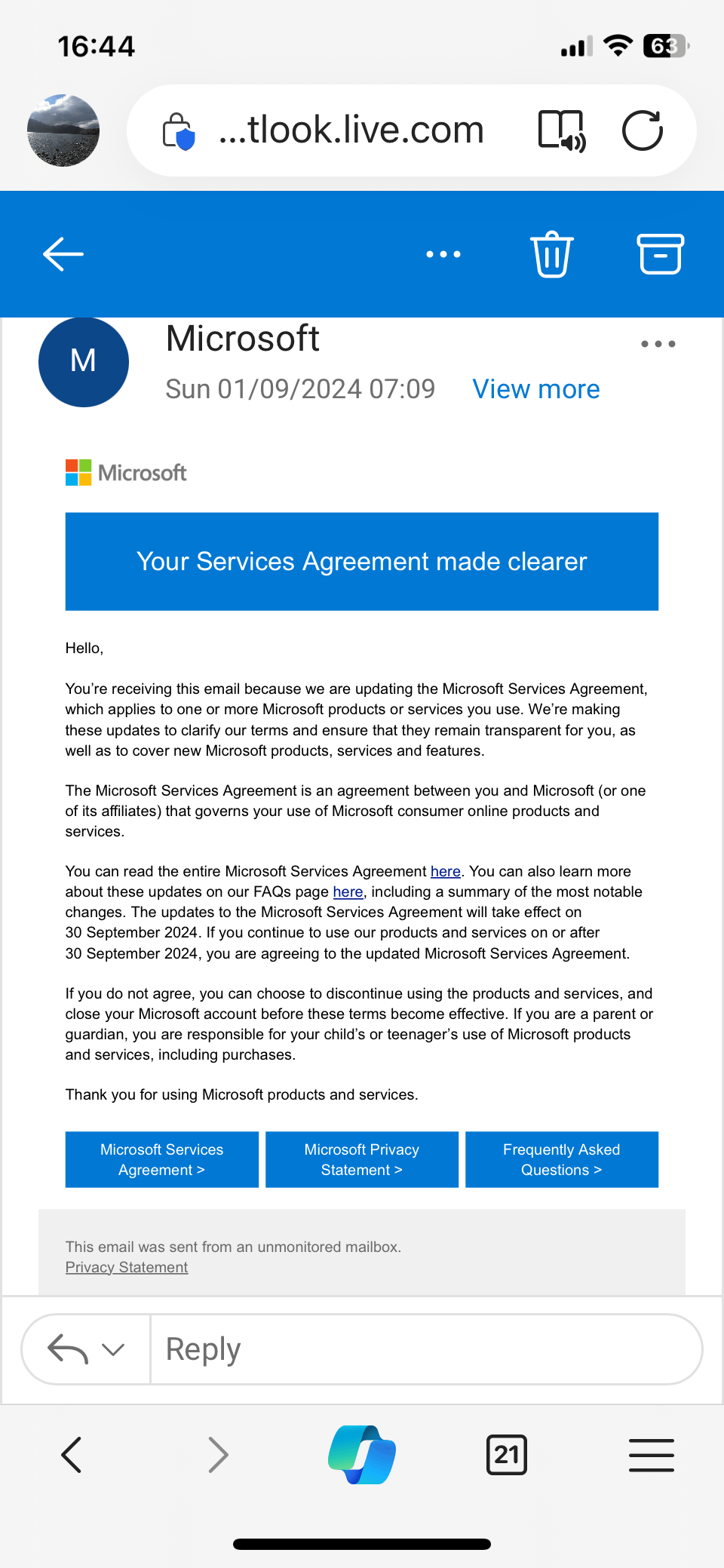Viewport: 724px width, 1568px height.
Task: Open Microsoft Services Agreement button
Action: coord(162,1159)
